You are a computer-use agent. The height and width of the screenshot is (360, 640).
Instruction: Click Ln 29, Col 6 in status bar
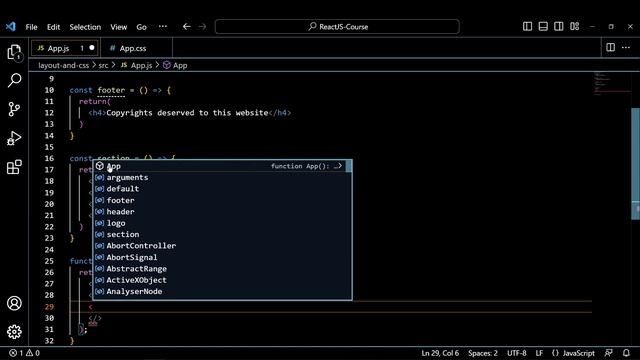click(440, 353)
